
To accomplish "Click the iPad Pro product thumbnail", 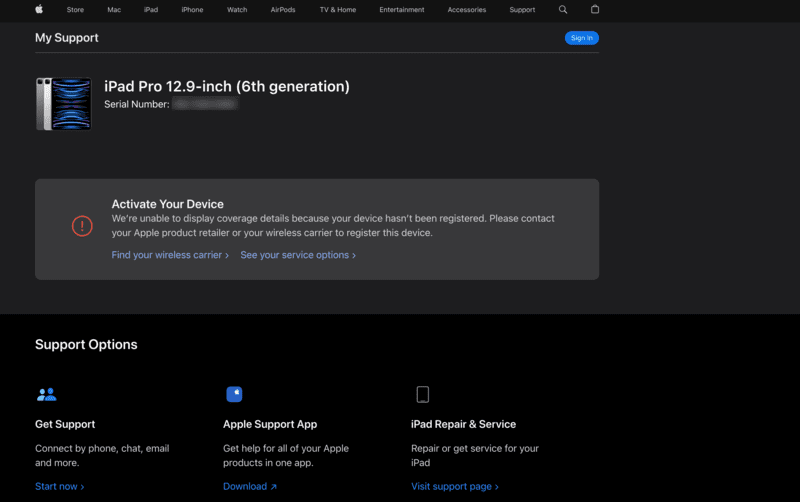I will [64, 104].
